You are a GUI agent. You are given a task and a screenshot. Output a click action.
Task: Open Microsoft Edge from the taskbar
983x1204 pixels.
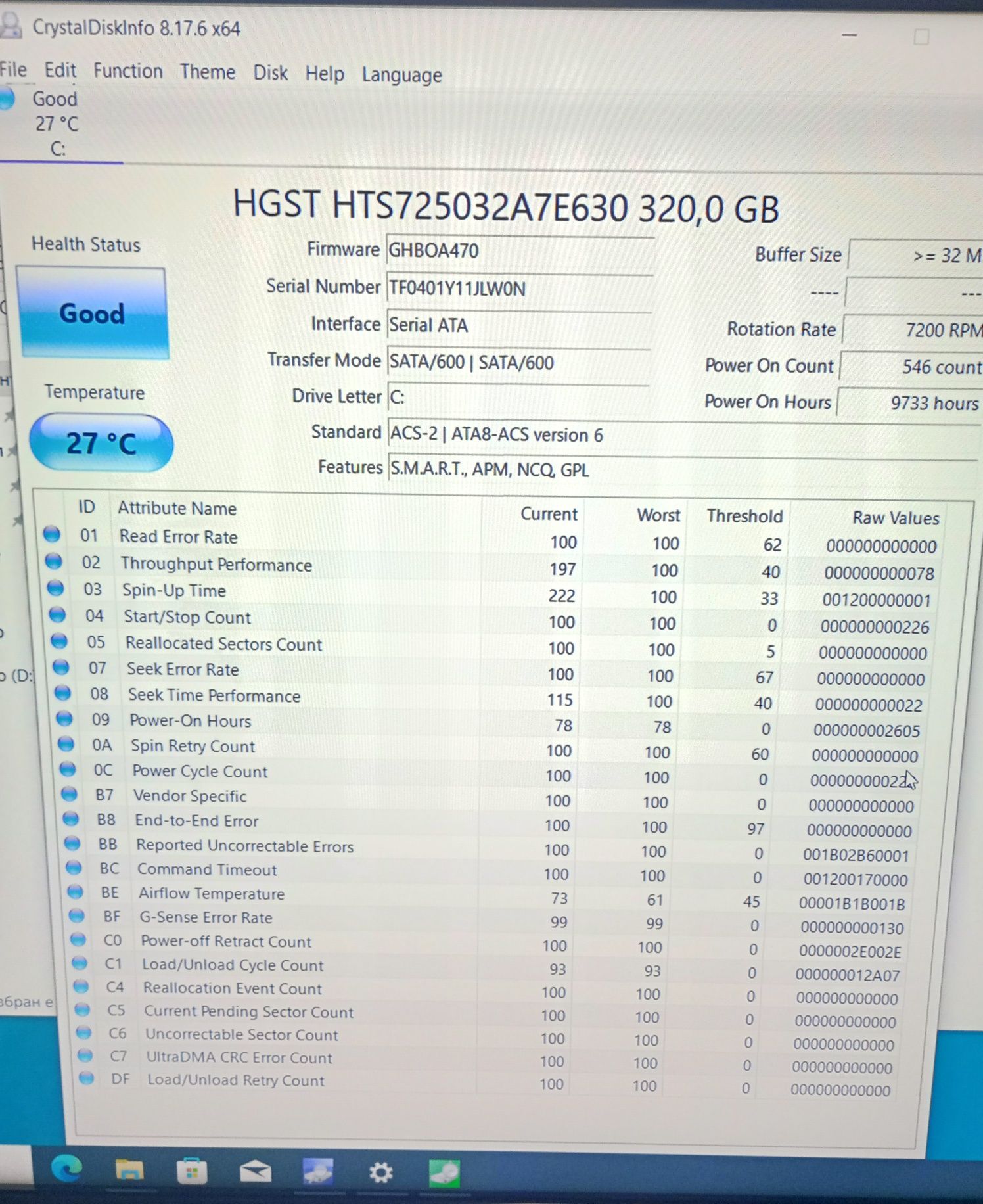67,1169
